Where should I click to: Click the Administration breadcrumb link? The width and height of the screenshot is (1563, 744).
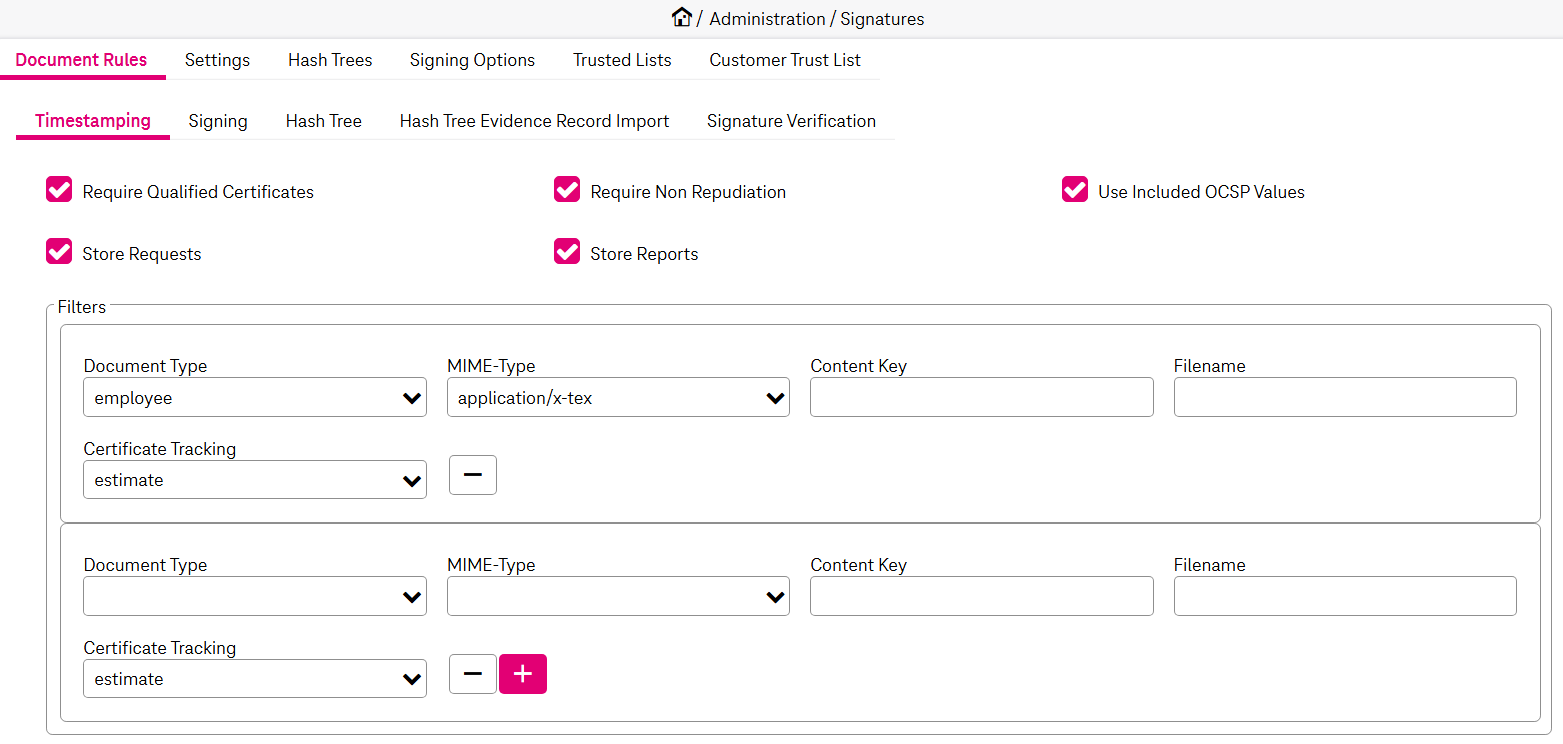point(767,19)
